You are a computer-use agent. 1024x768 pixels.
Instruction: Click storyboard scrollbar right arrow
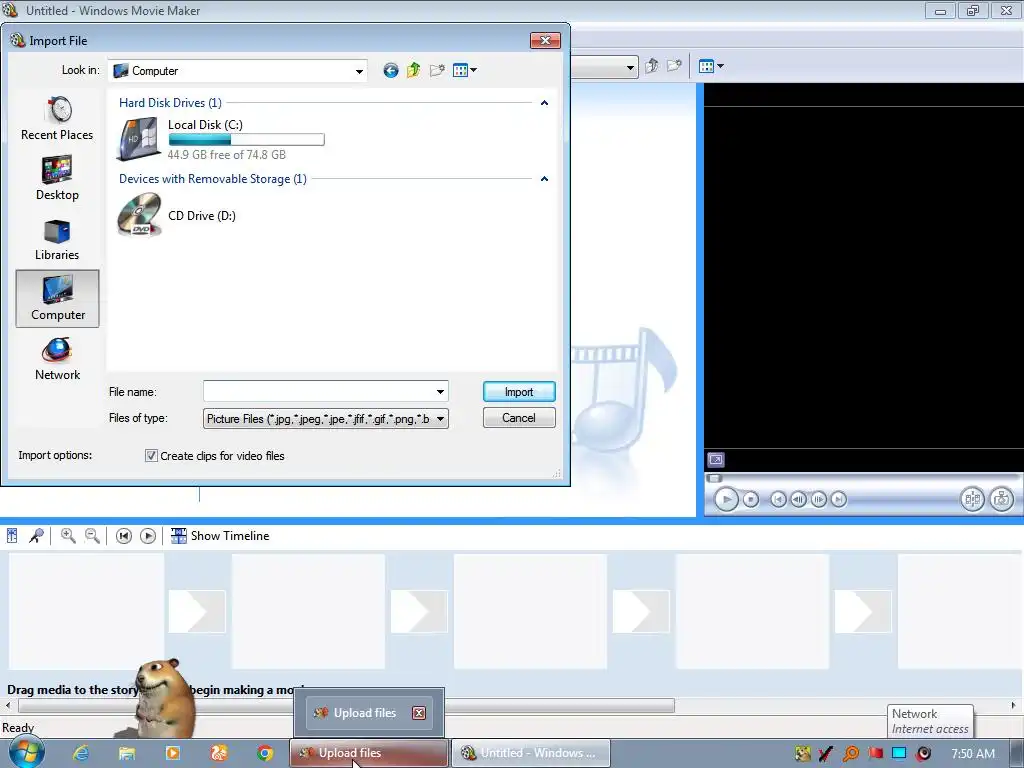pyautogui.click(x=1014, y=706)
